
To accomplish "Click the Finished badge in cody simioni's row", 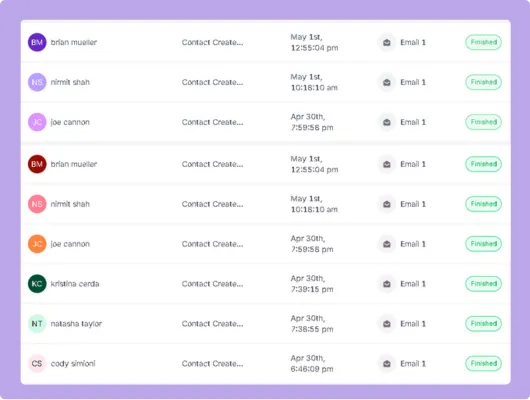I will click(x=483, y=363).
